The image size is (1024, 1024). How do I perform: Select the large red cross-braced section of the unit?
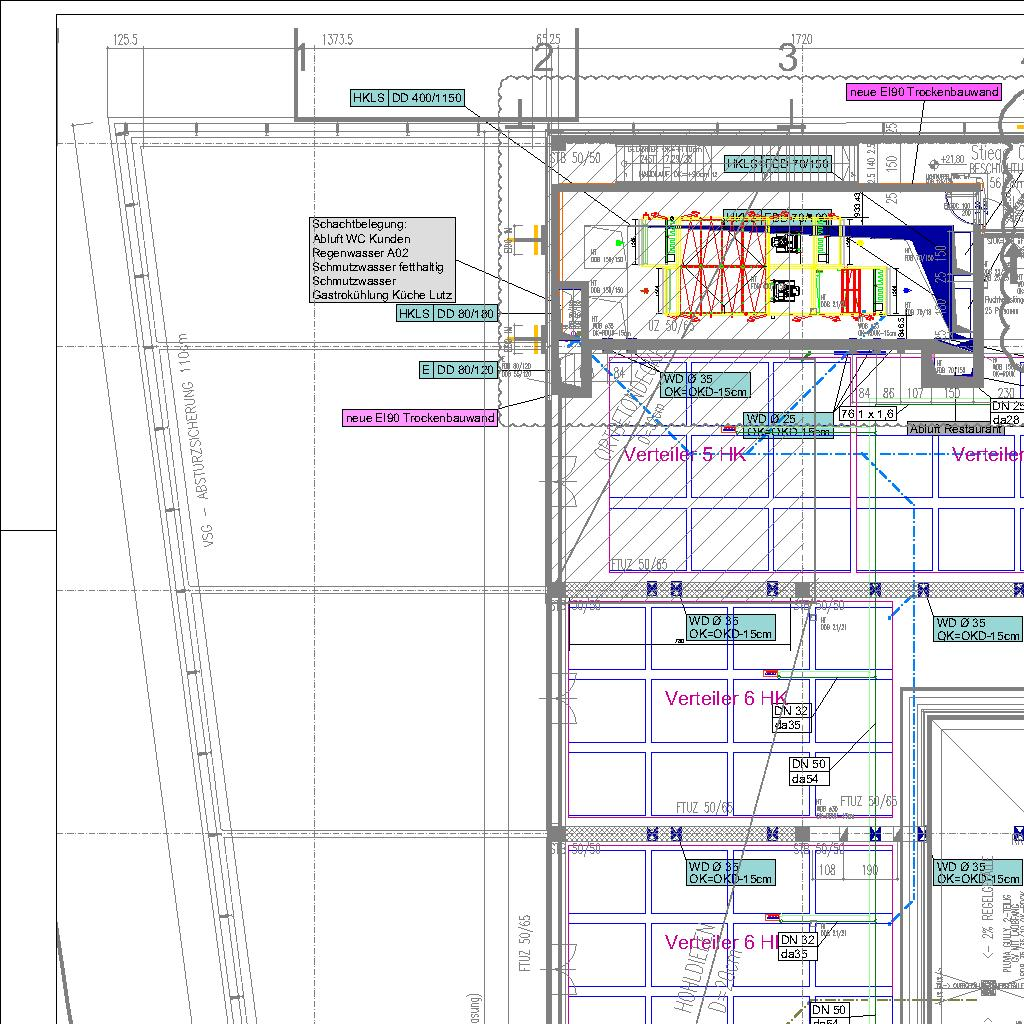pyautogui.click(x=721, y=267)
